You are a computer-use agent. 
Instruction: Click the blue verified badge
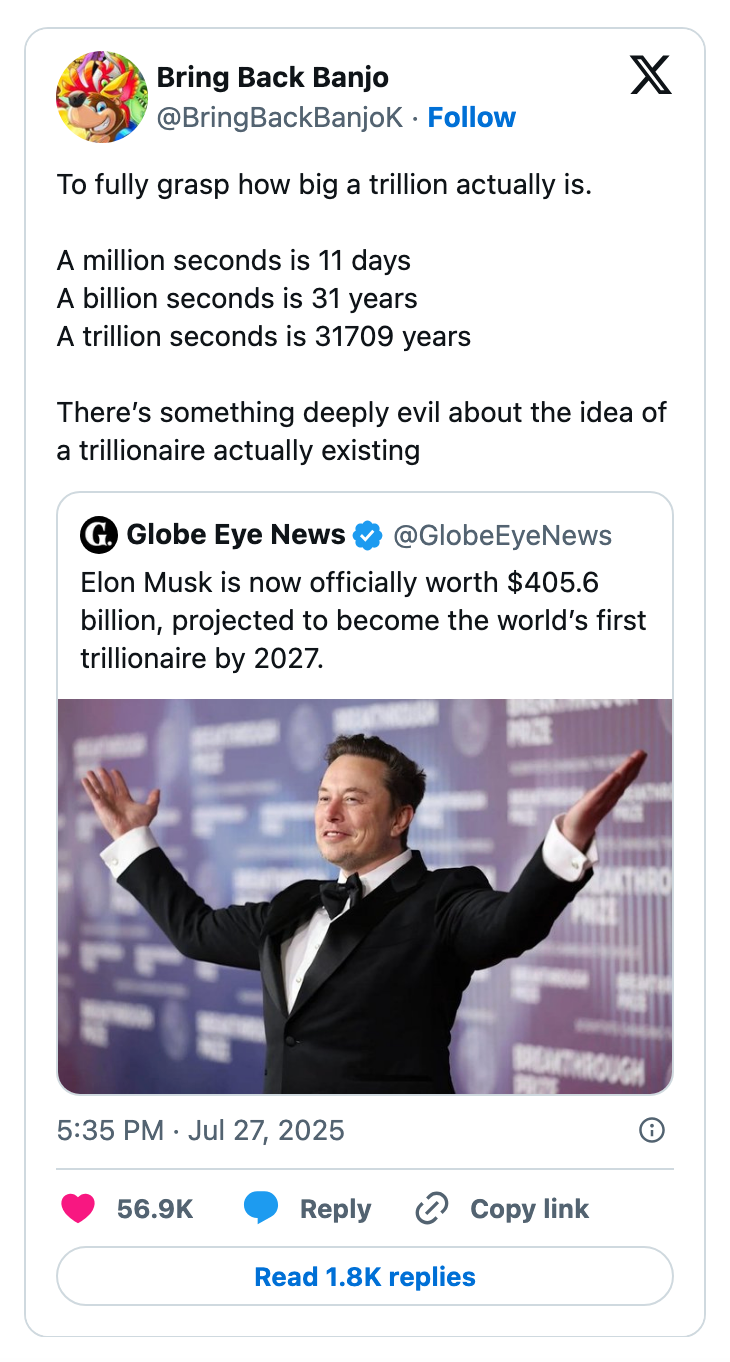coord(369,536)
